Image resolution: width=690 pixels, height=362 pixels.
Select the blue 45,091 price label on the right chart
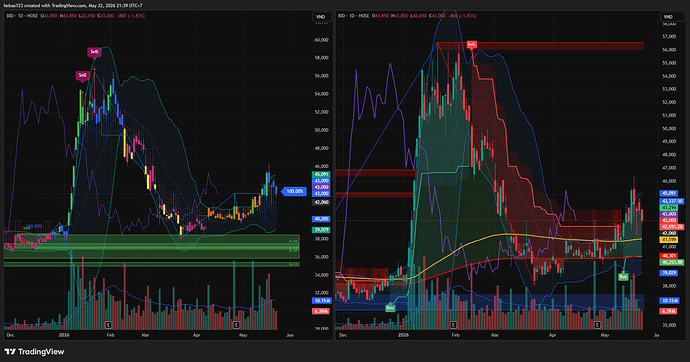669,193
